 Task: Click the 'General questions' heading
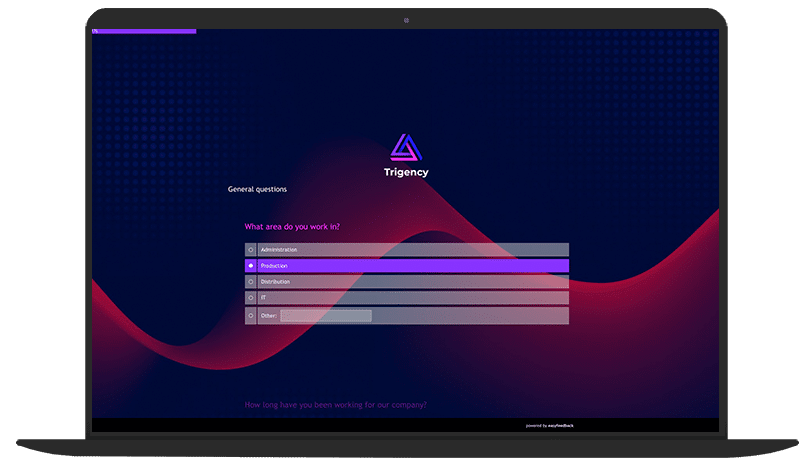pyautogui.click(x=258, y=189)
